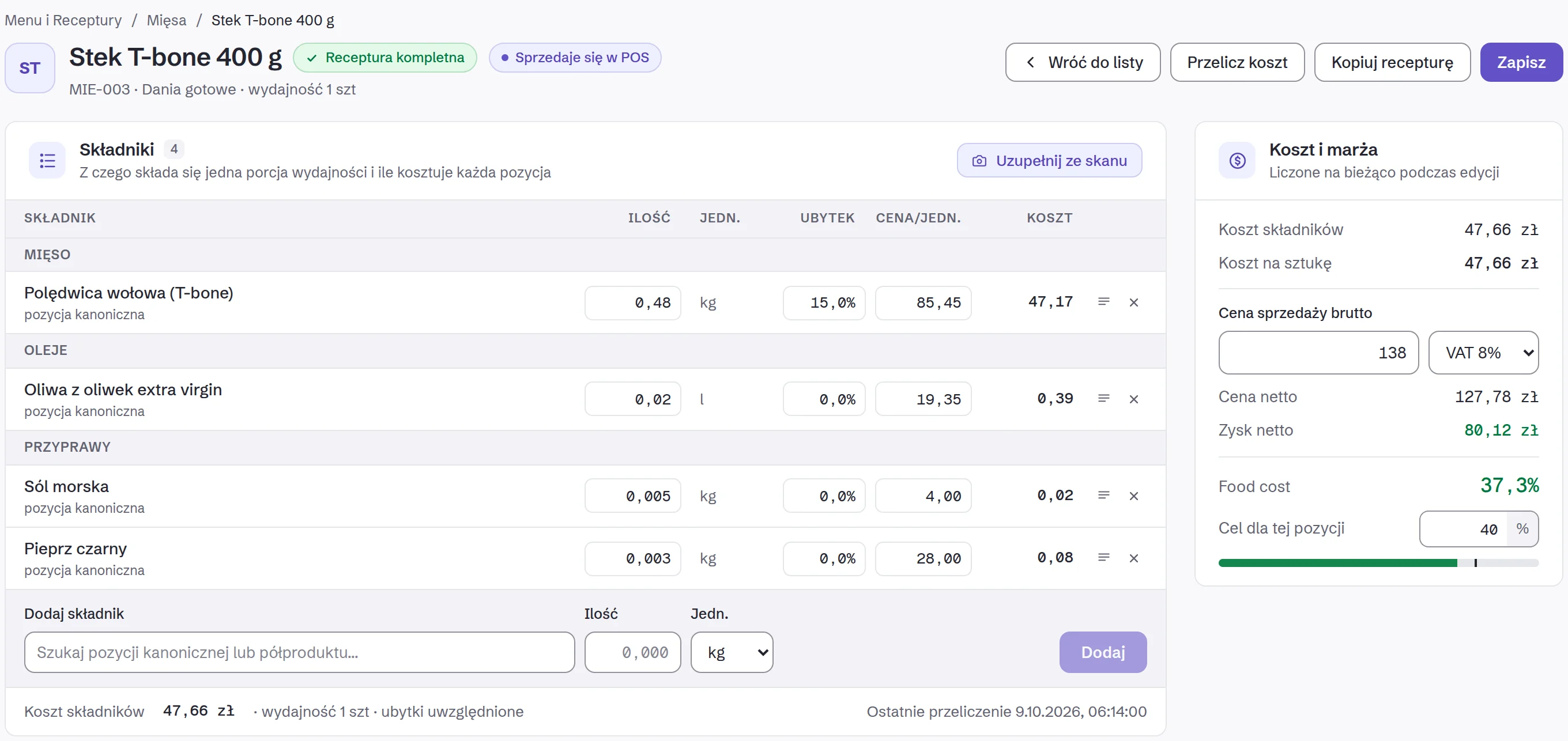Click Przelicz koszt button
Viewport: 1568px width, 741px height.
pyautogui.click(x=1237, y=62)
